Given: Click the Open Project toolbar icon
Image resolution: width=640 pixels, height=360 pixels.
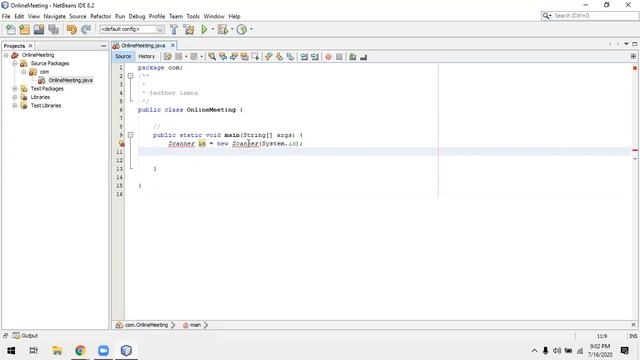Looking at the screenshot, I should point(39,29).
